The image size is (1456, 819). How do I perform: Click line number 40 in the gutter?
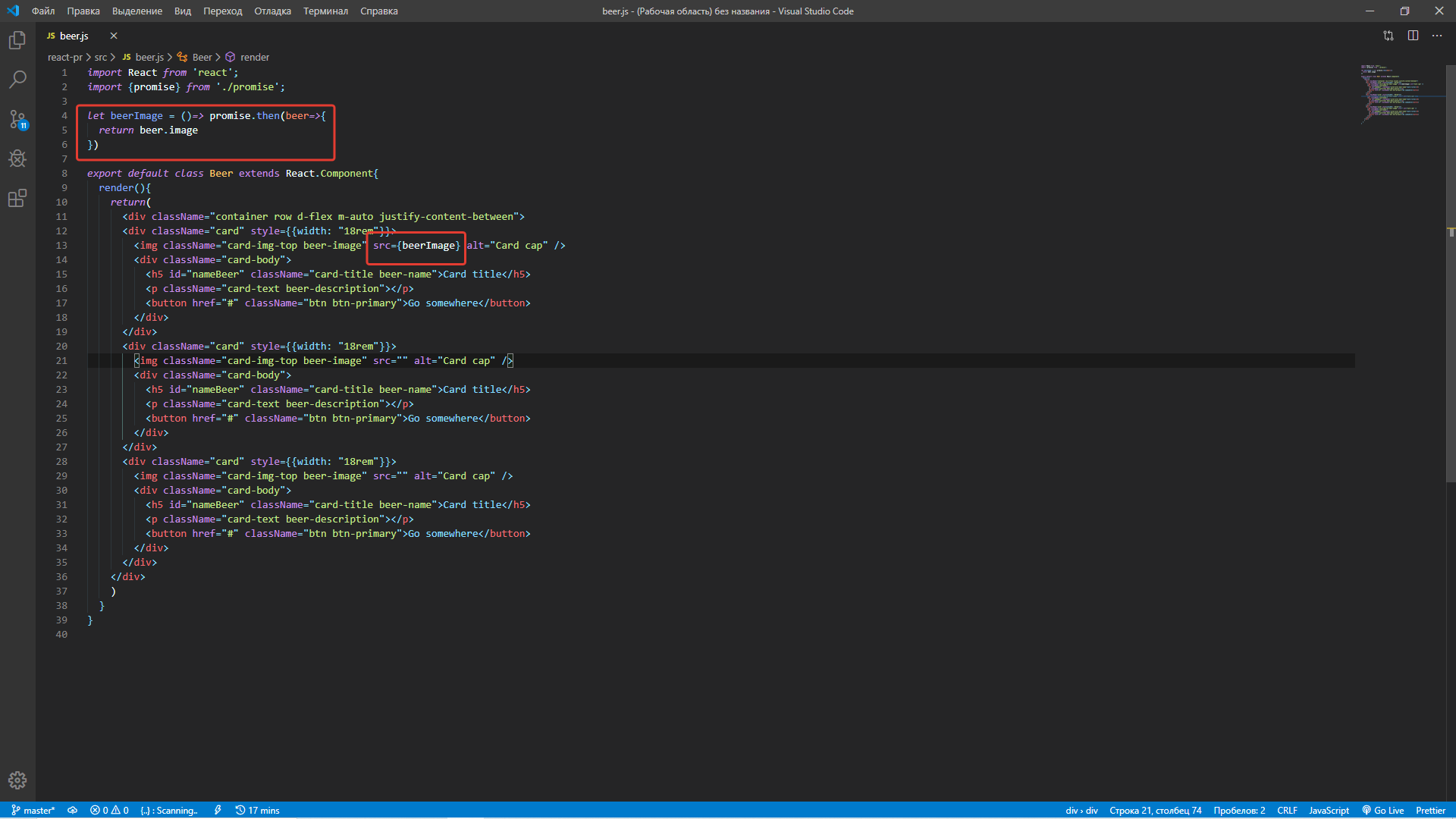[61, 634]
